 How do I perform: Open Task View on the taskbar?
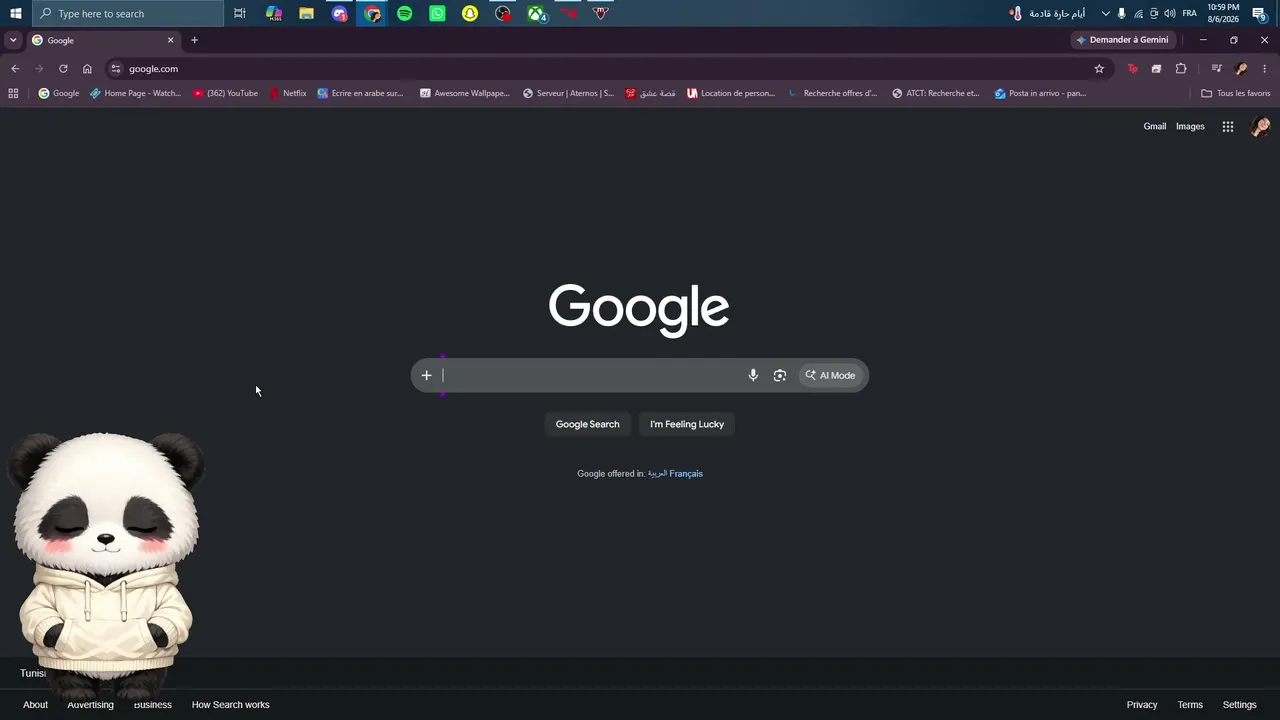pos(240,13)
